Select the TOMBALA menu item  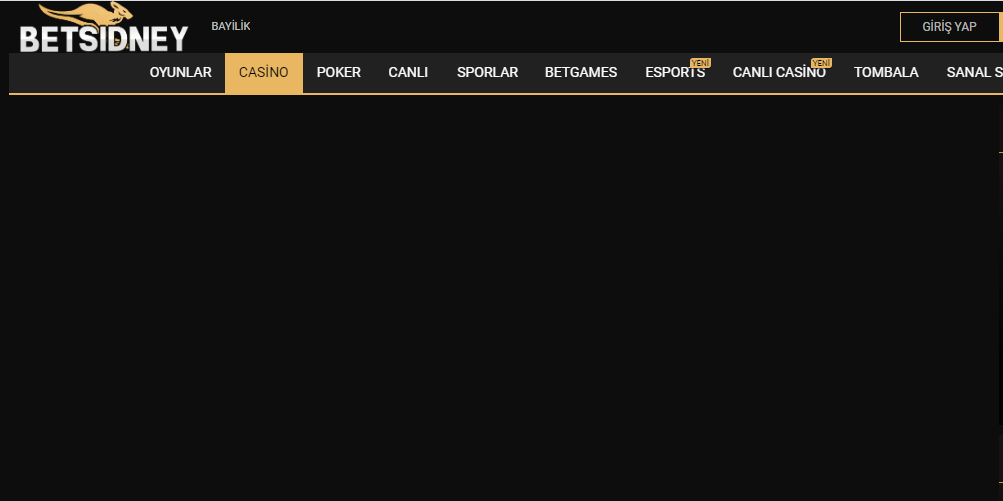(886, 72)
